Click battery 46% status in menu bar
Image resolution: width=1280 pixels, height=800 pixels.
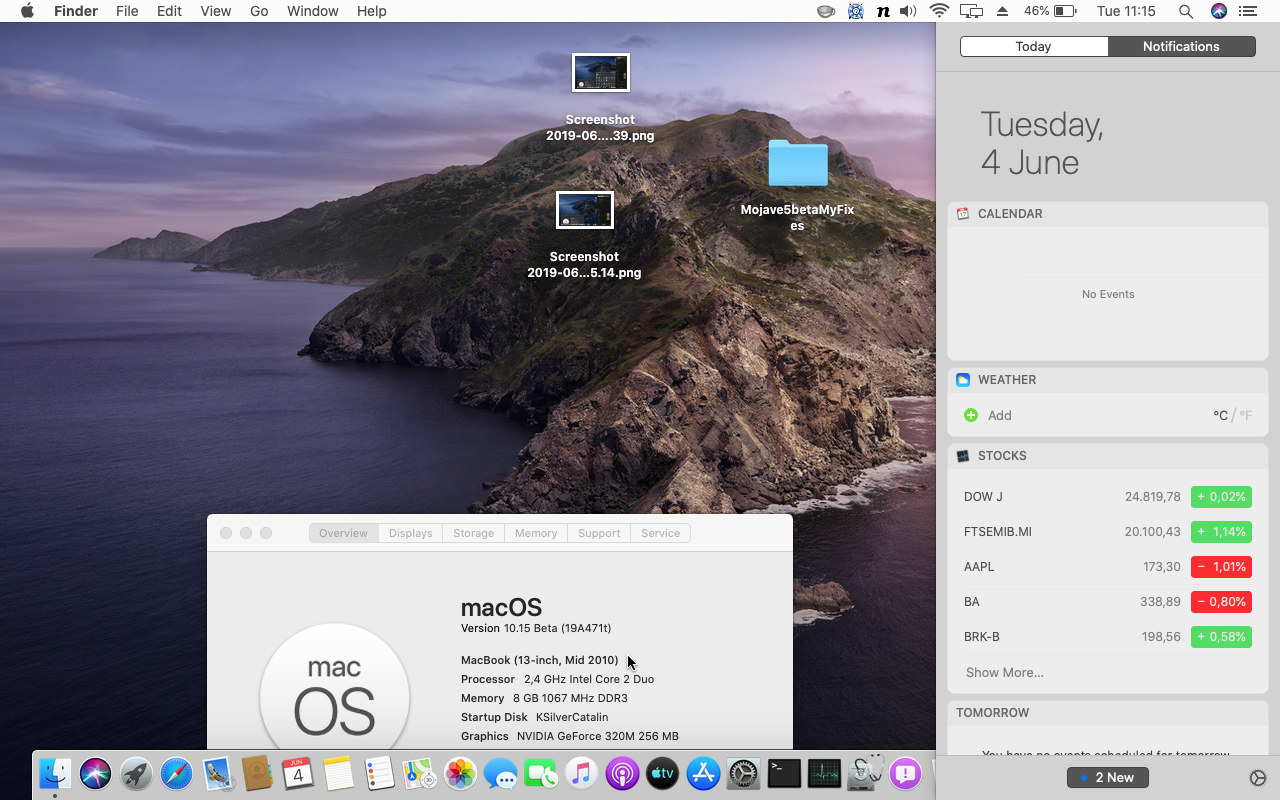click(x=1050, y=11)
